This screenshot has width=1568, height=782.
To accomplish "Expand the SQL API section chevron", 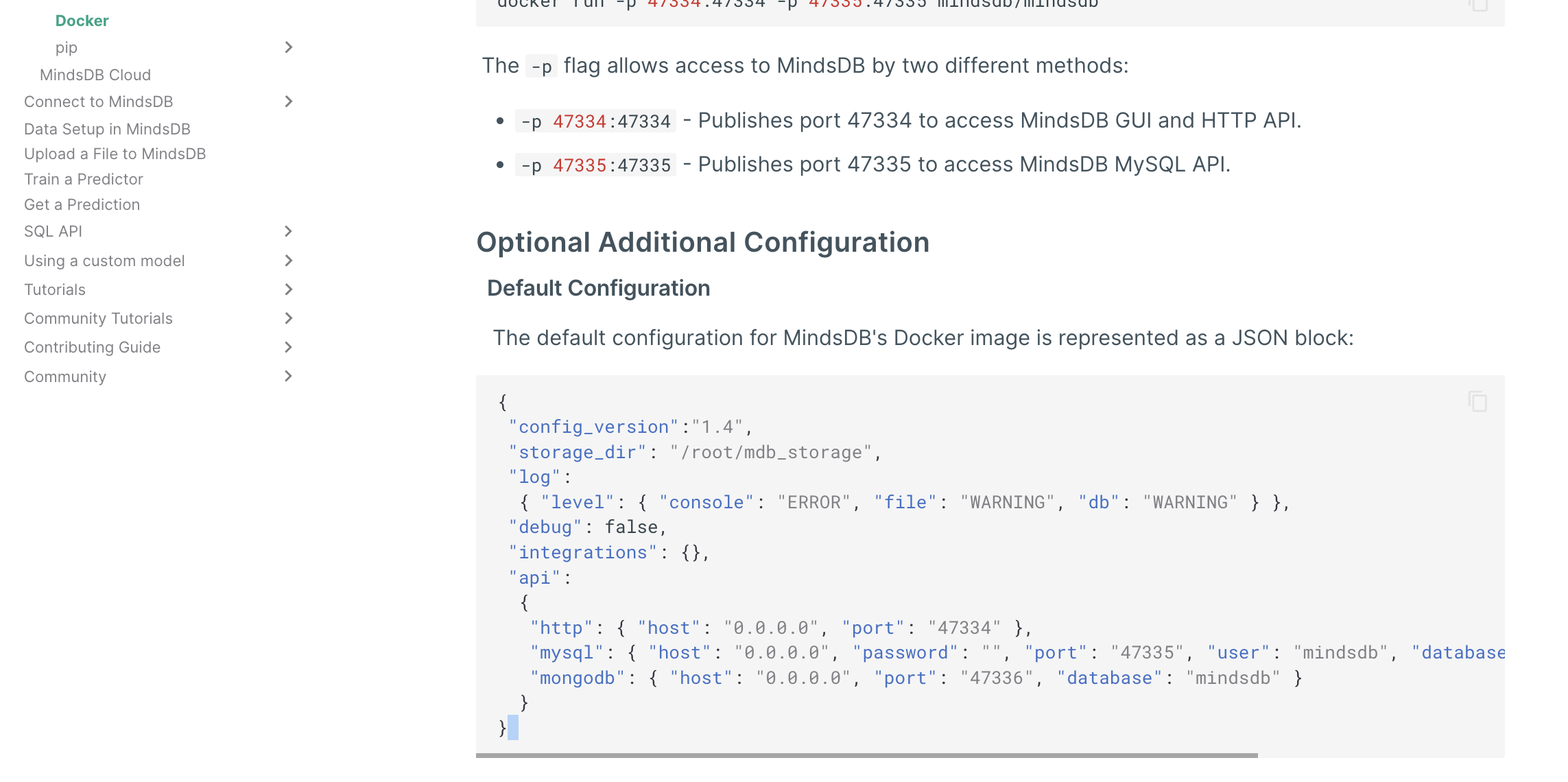I will tap(289, 231).
